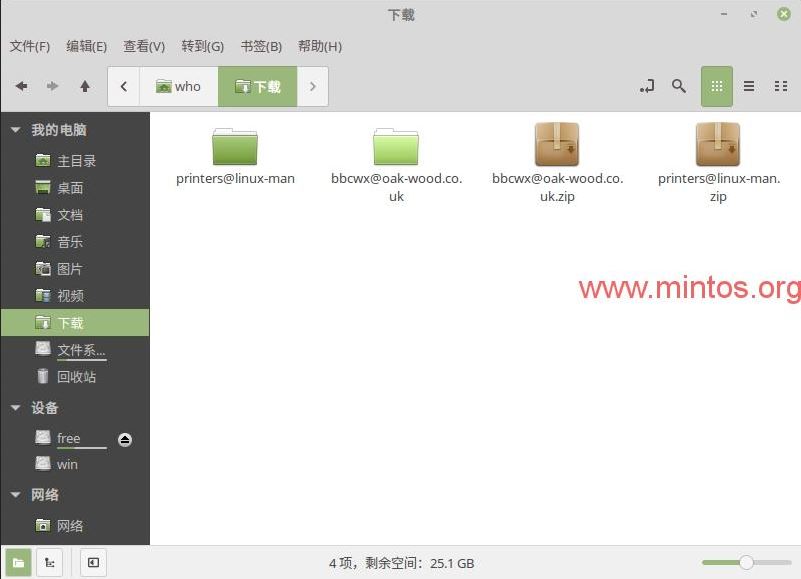Screen dimensions: 801x579
Task: Collapse the 网络 section in sidebar
Action: click(x=15, y=495)
